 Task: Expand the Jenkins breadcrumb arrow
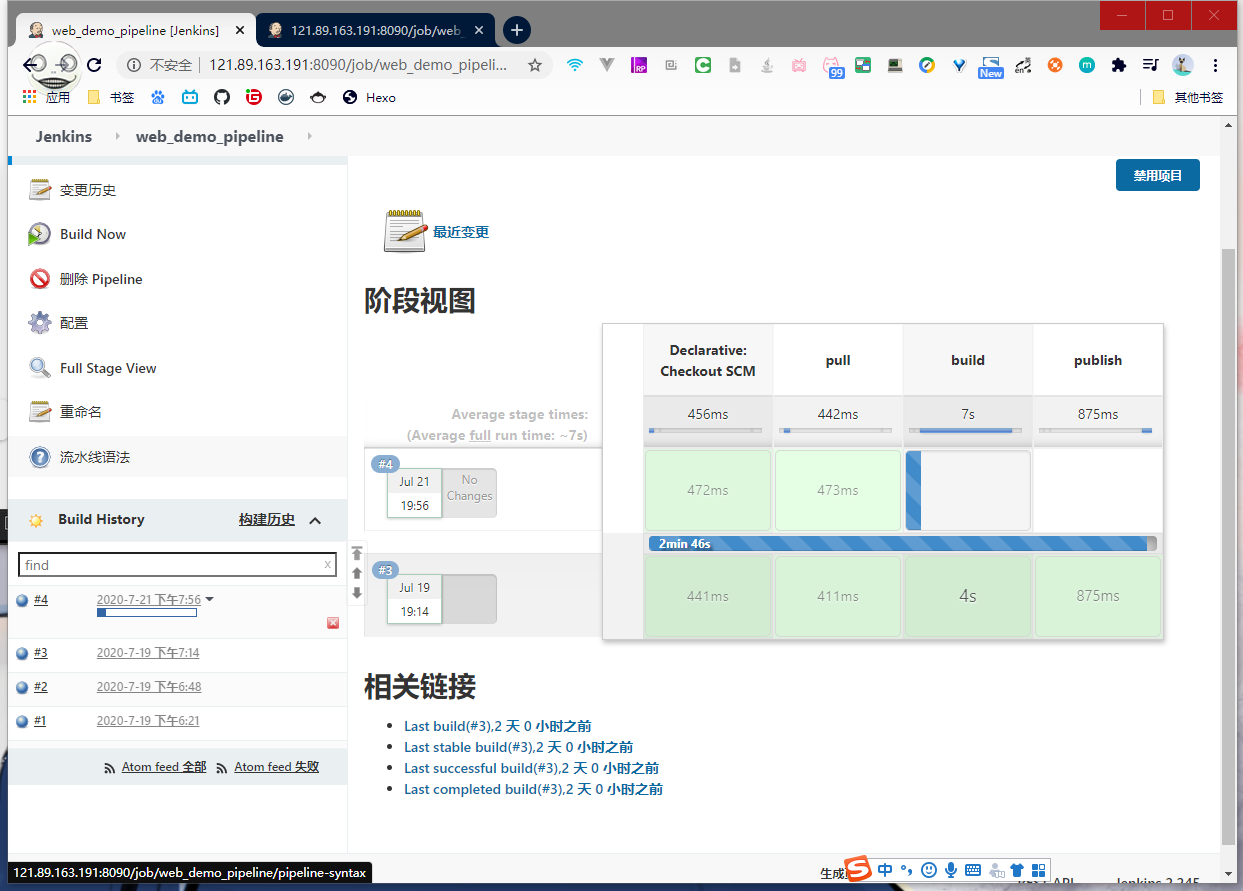click(x=117, y=136)
